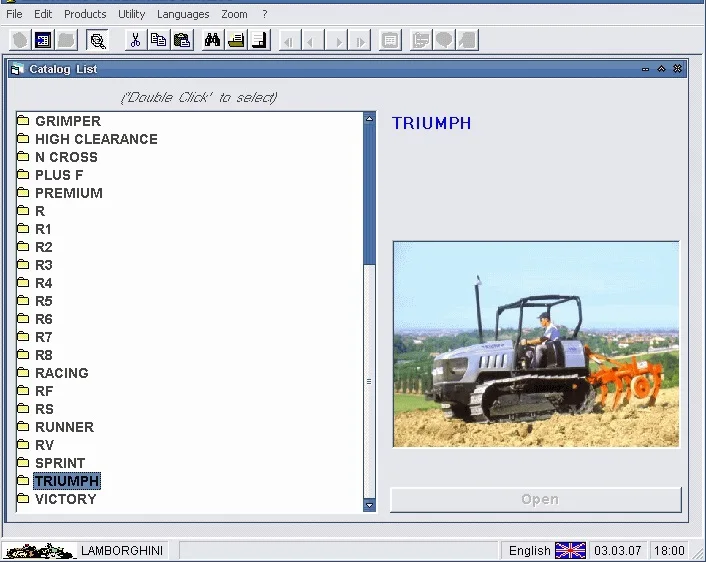This screenshot has width=706, height=562.
Task: Click the greyed speech bubble icon
Action: 444,41
